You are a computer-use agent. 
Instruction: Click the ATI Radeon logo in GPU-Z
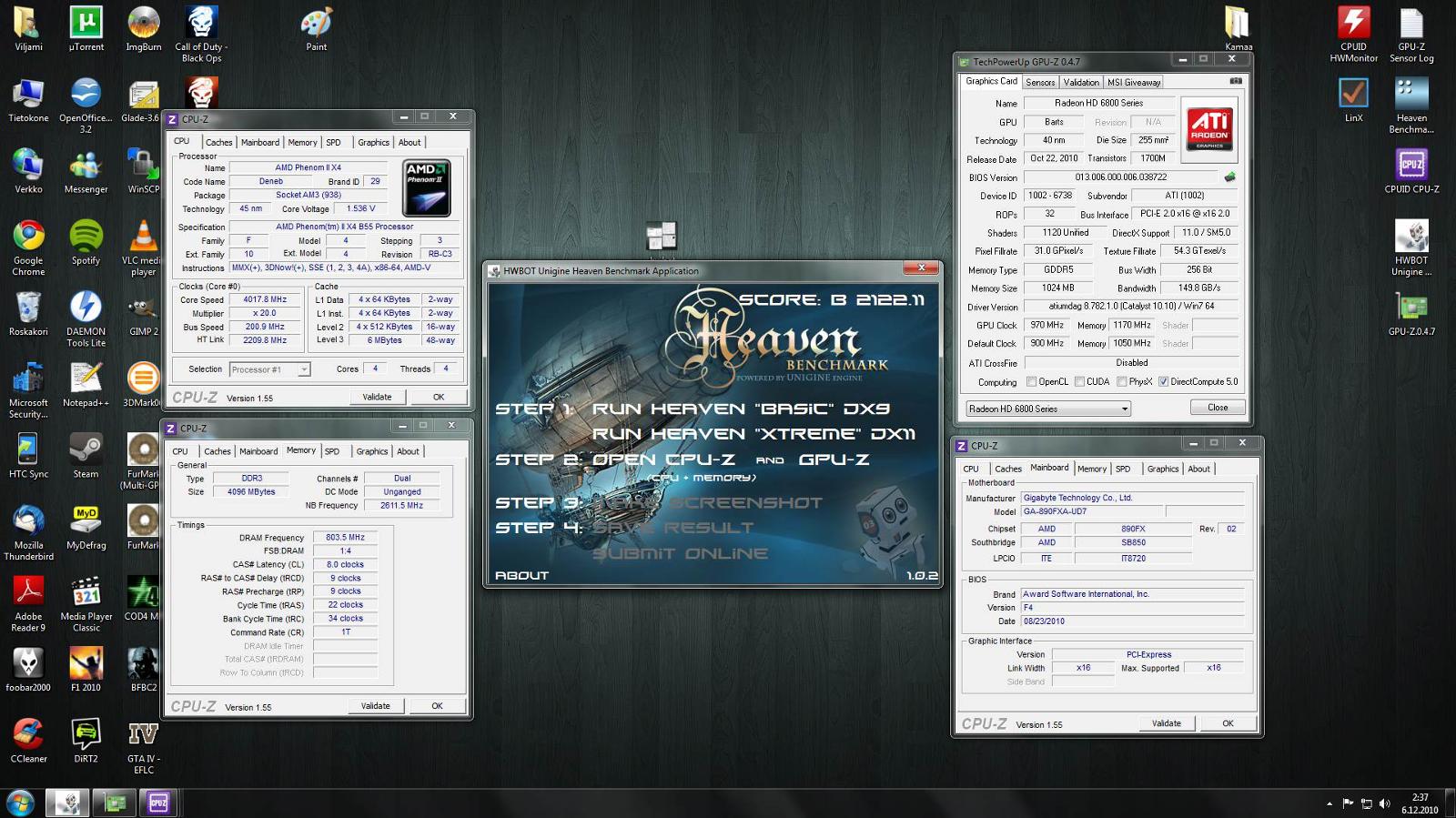click(x=1209, y=130)
